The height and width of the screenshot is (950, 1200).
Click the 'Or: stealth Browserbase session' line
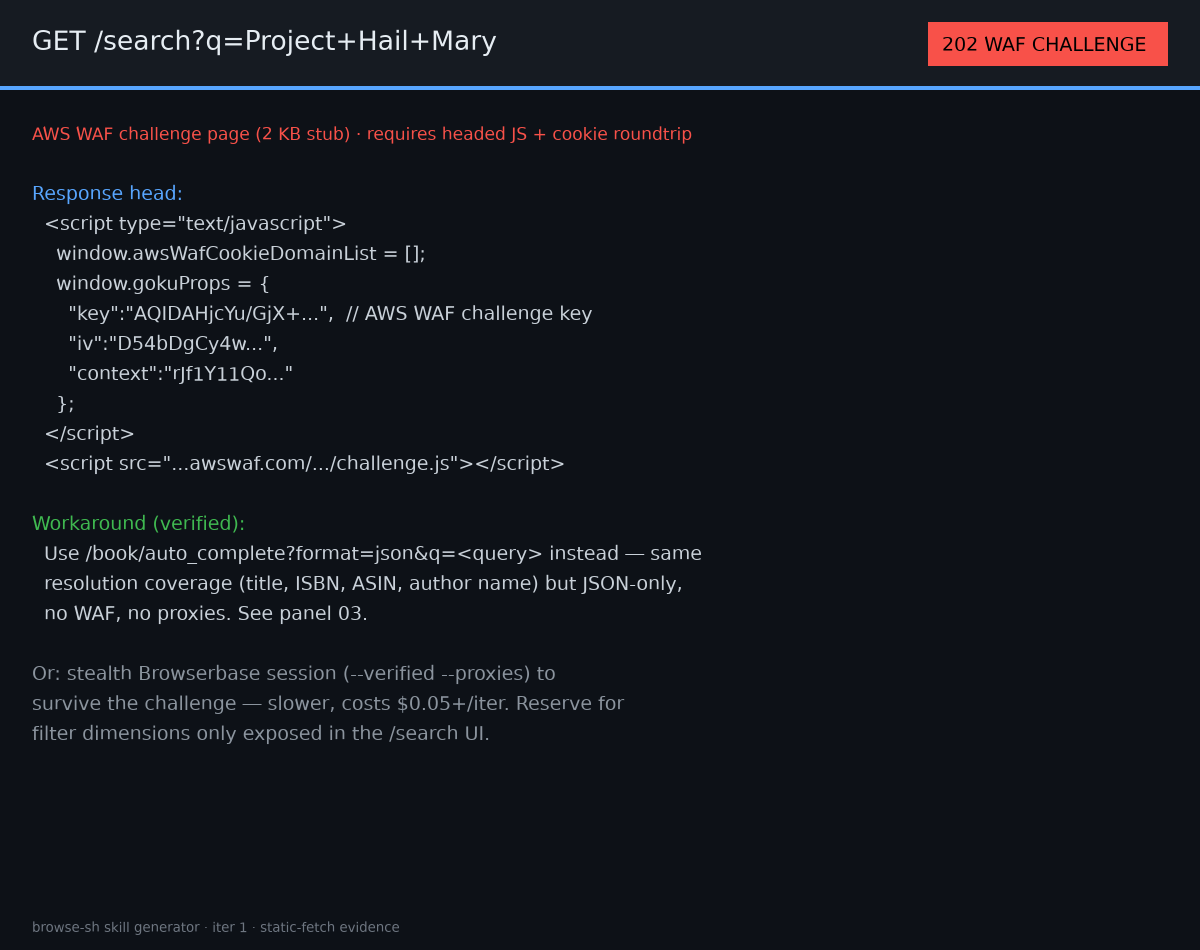point(294,673)
